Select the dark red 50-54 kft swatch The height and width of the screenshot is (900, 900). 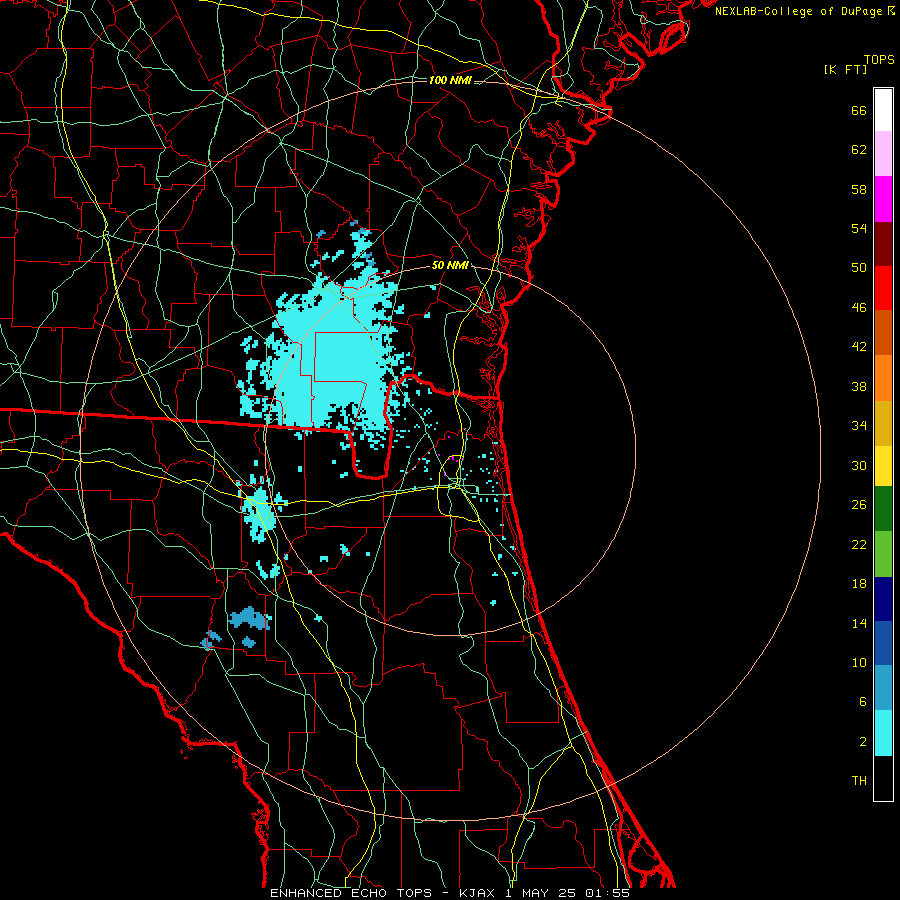(x=883, y=243)
